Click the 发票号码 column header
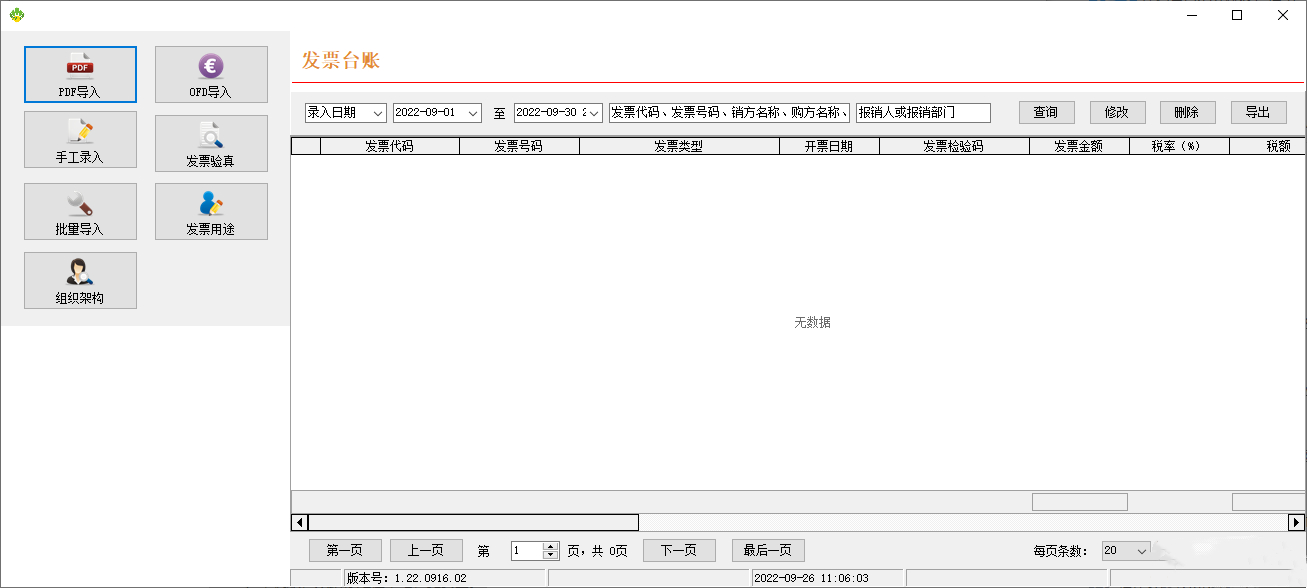Image resolution: width=1307 pixels, height=588 pixels. 518,146
